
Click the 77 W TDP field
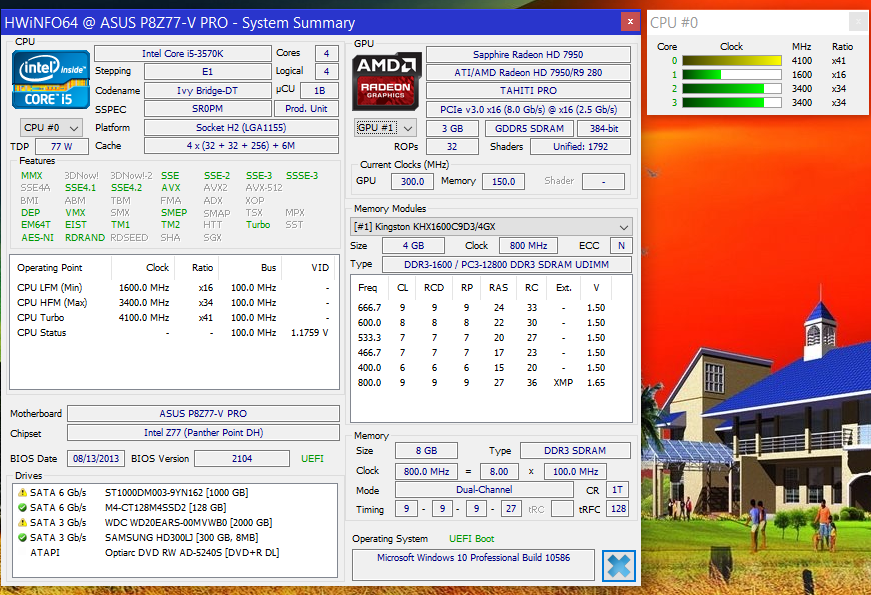[62, 147]
